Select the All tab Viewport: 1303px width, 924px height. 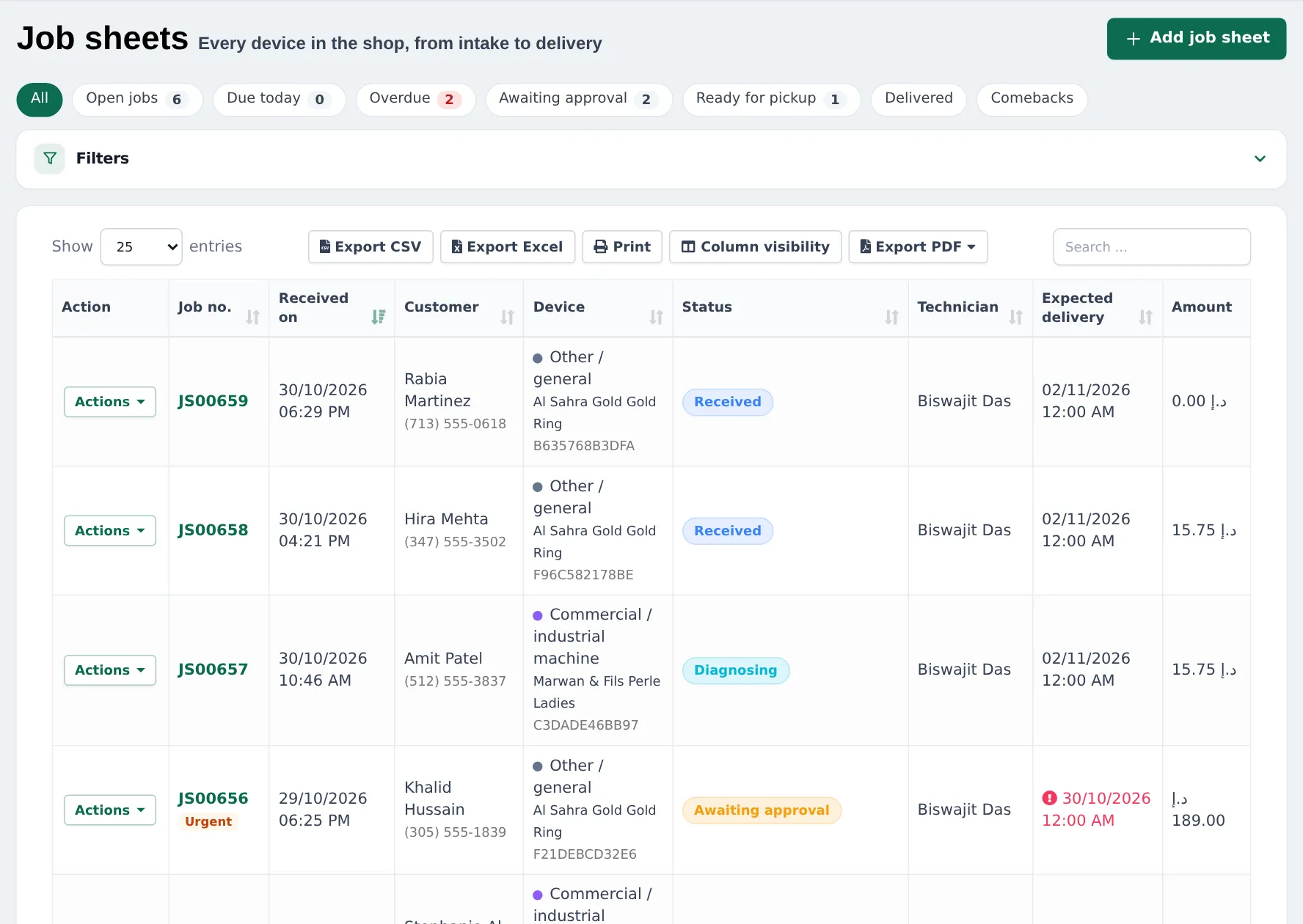pos(40,99)
